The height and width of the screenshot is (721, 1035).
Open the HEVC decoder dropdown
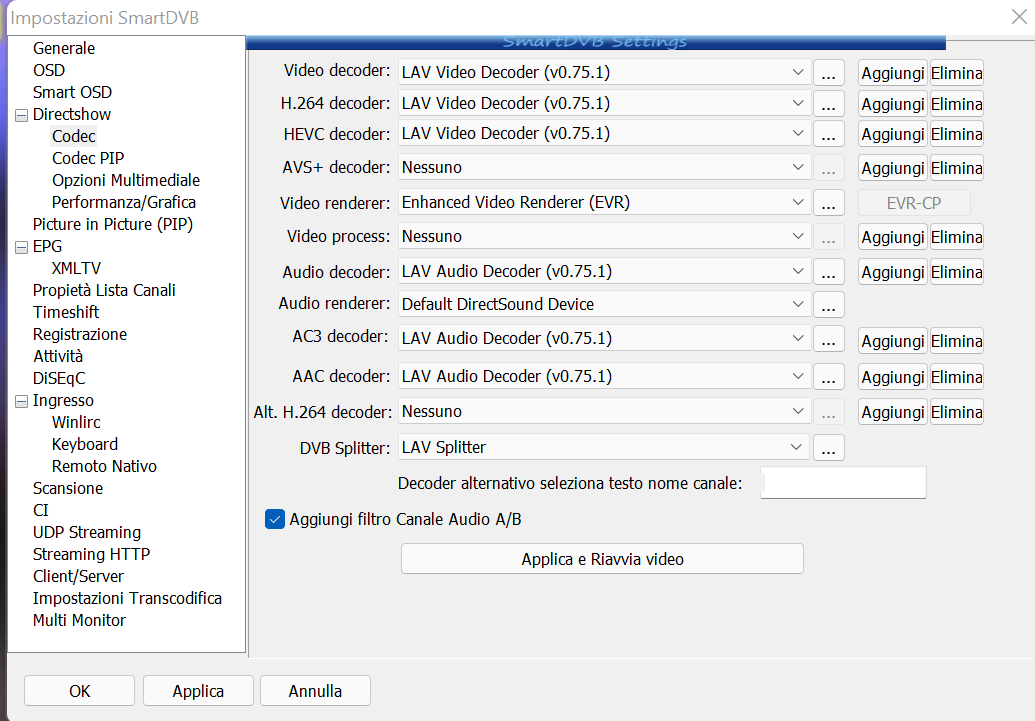604,133
